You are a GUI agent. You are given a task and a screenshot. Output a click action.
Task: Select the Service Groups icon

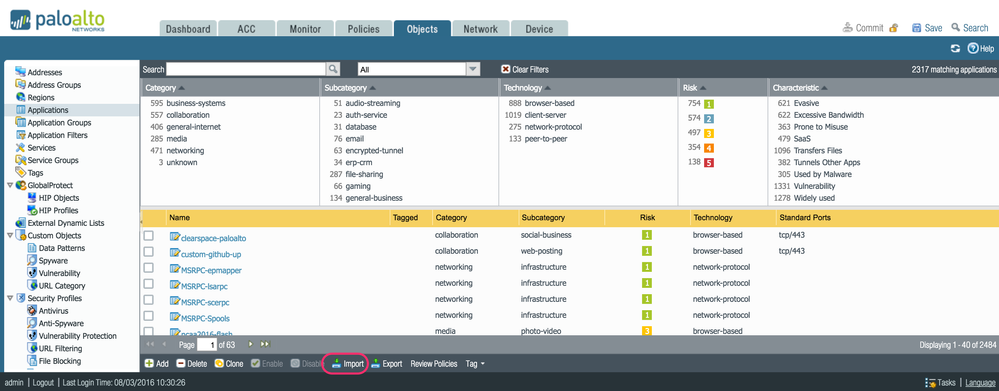tap(20, 160)
